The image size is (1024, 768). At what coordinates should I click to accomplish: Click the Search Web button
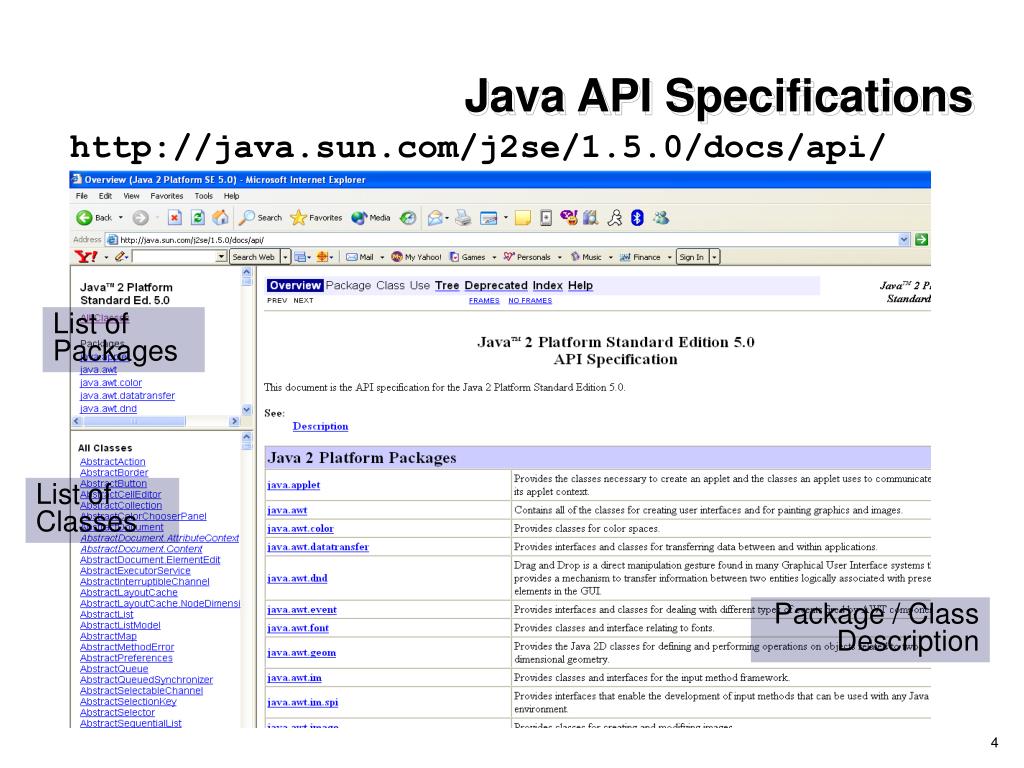(x=254, y=257)
